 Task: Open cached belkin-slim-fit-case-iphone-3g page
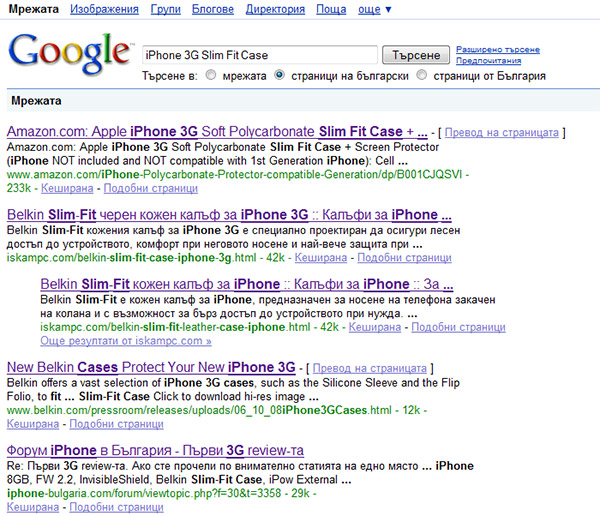pos(321,258)
